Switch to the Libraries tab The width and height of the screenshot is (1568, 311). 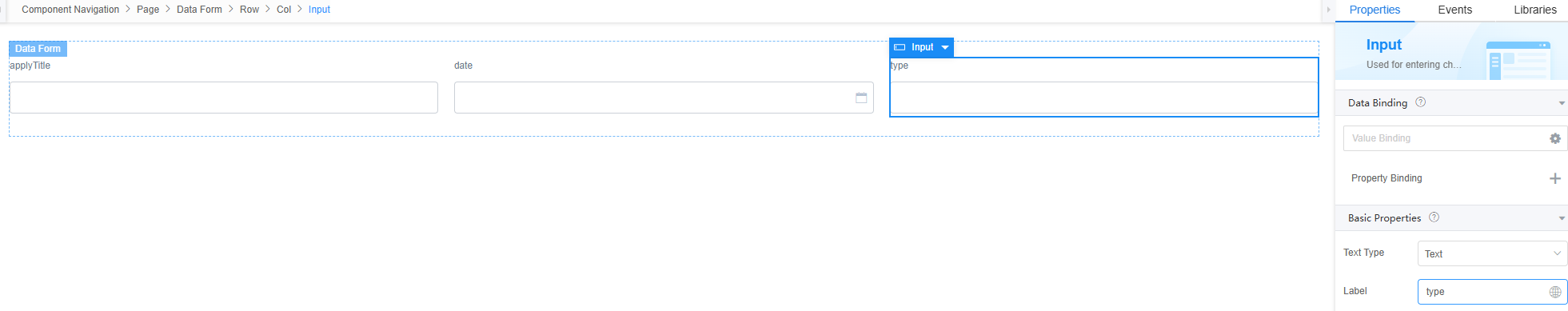[1534, 10]
